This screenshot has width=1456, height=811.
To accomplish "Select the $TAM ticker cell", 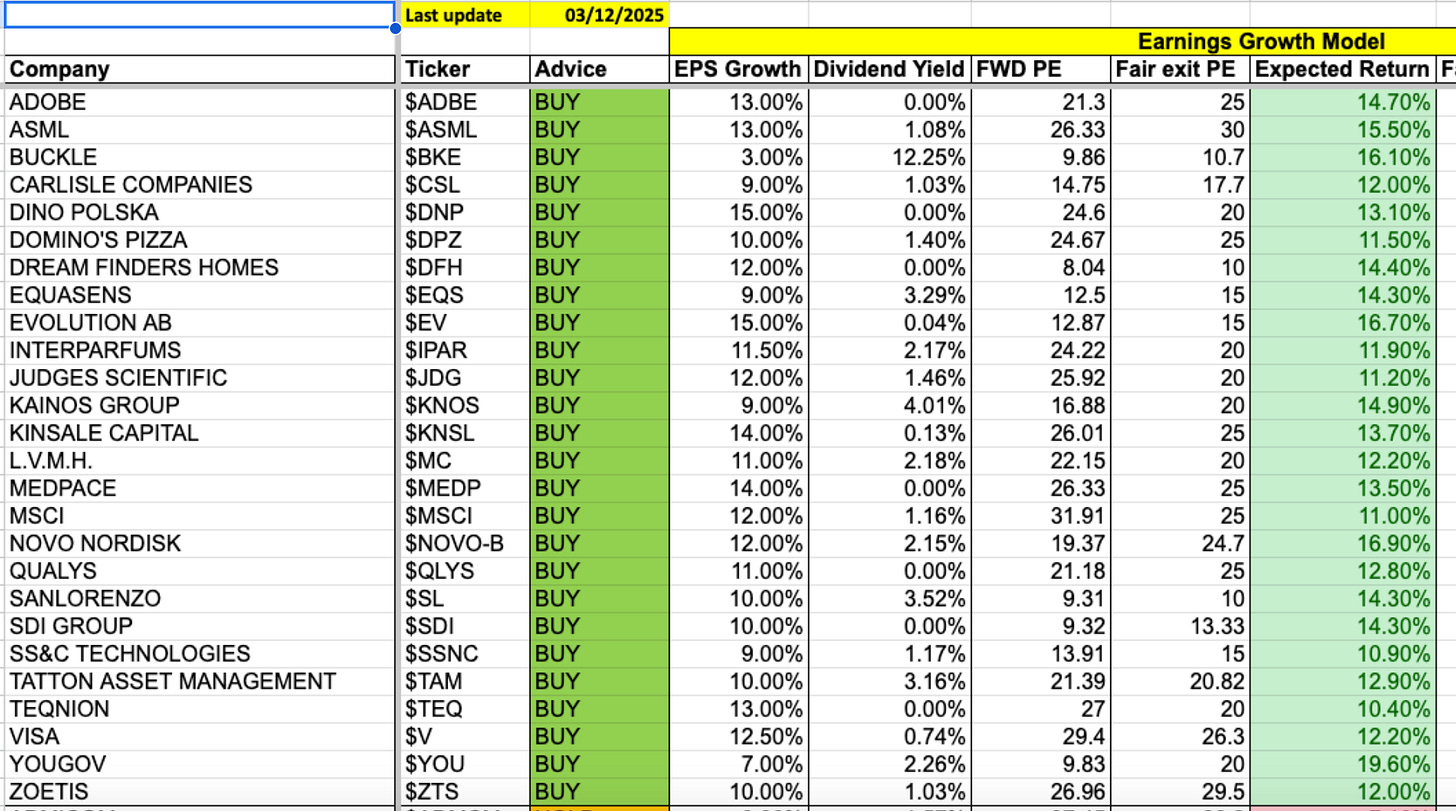I will click(465, 681).
